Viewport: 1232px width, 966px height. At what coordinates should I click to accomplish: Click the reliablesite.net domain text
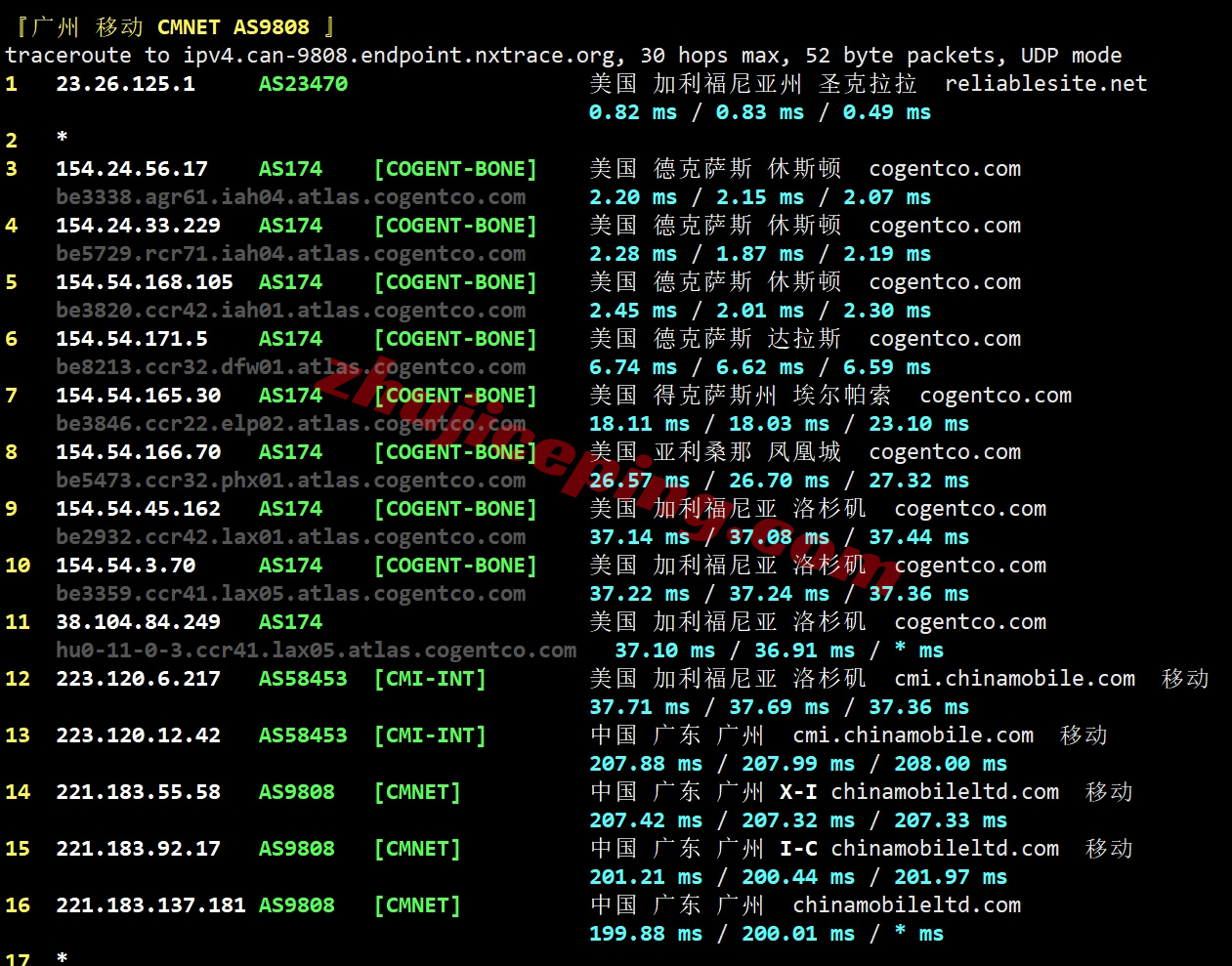(x=1045, y=84)
